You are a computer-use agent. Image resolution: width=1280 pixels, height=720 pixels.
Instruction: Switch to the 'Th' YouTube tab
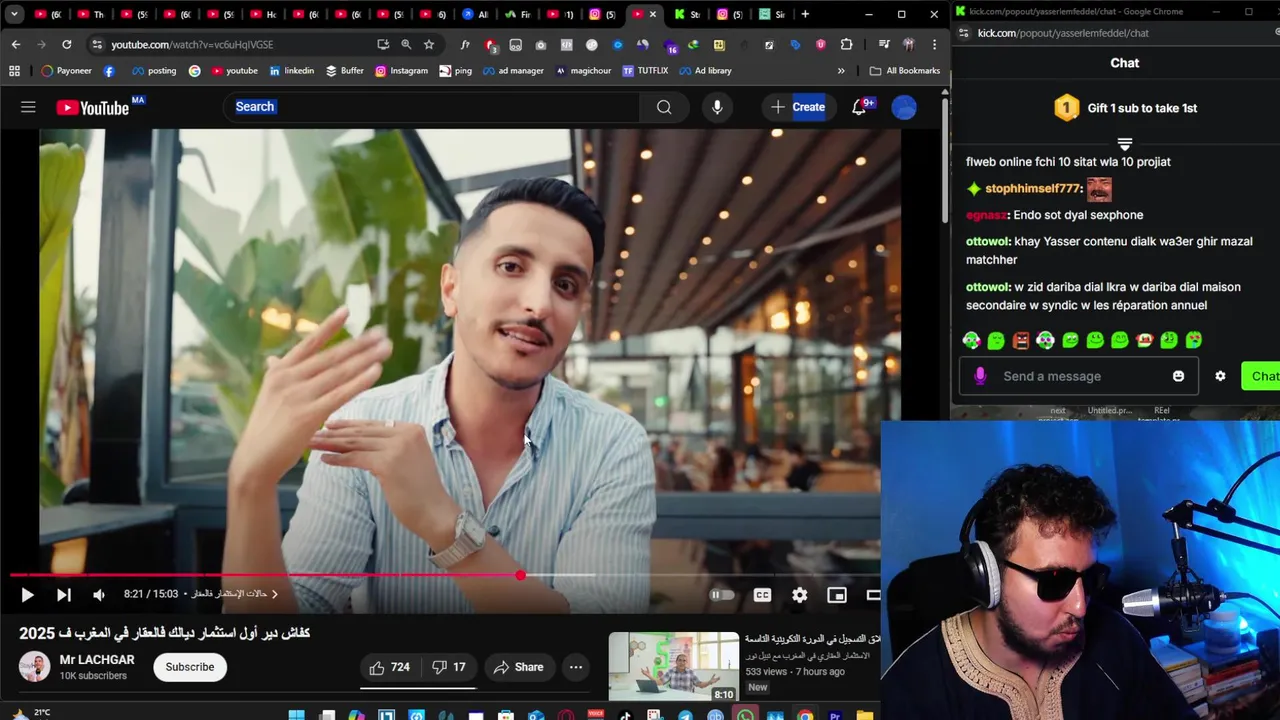(x=91, y=14)
